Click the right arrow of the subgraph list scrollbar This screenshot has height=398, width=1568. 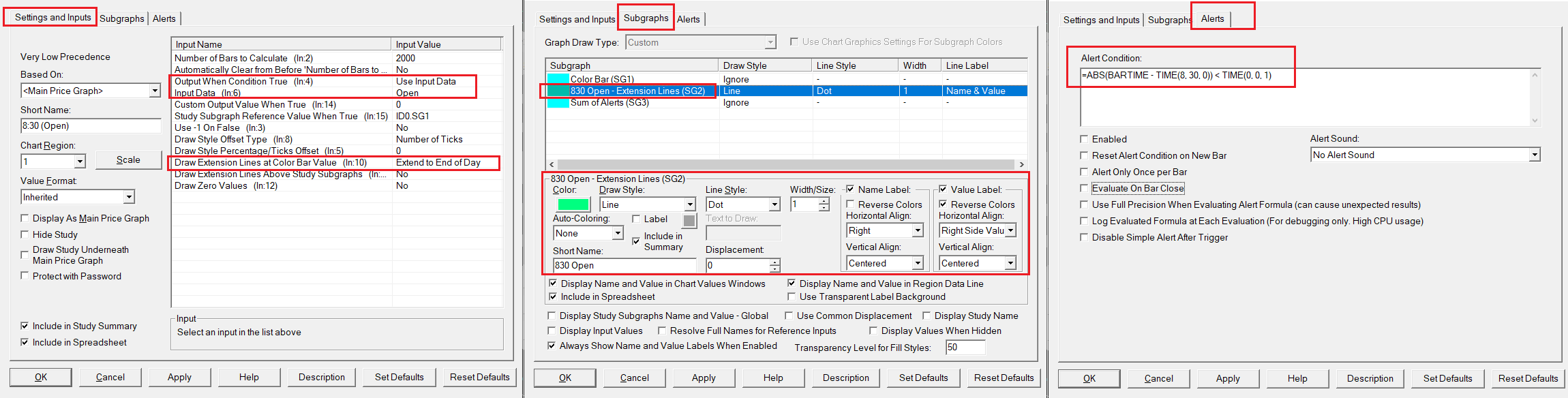(1021, 164)
